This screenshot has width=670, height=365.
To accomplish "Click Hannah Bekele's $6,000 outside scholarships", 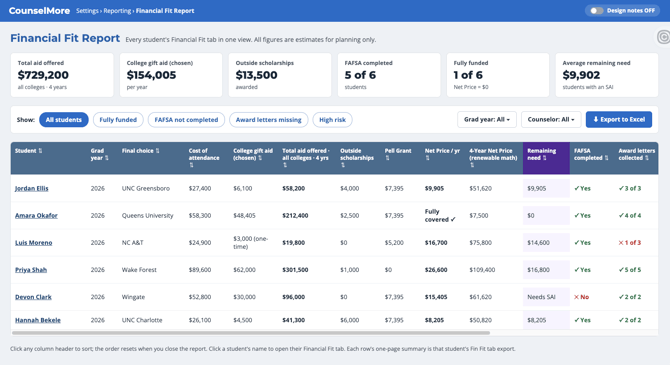I will 350,320.
